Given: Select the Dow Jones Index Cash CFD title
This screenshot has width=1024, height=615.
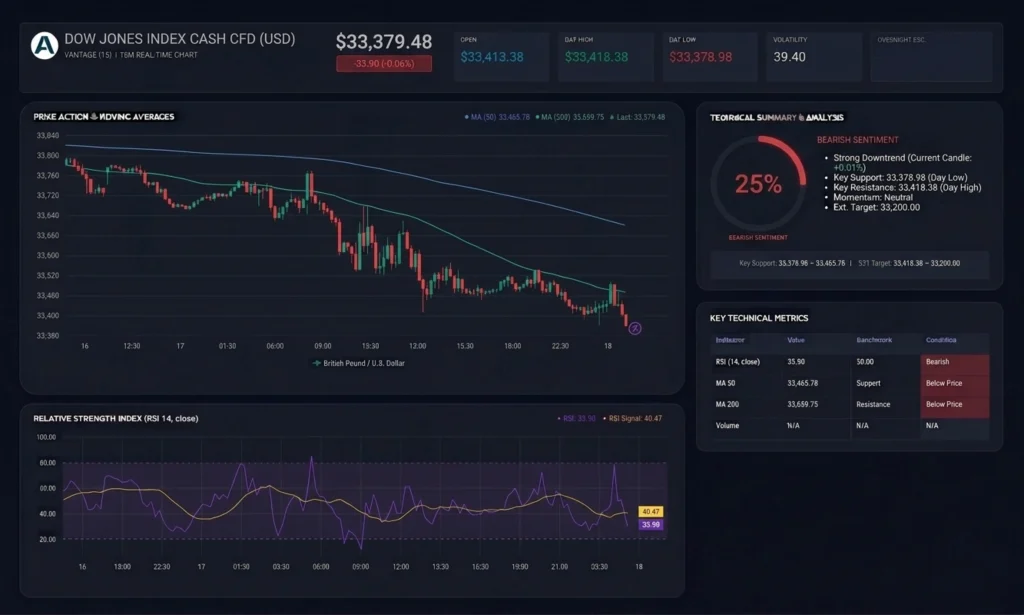Looking at the screenshot, I should 180,39.
